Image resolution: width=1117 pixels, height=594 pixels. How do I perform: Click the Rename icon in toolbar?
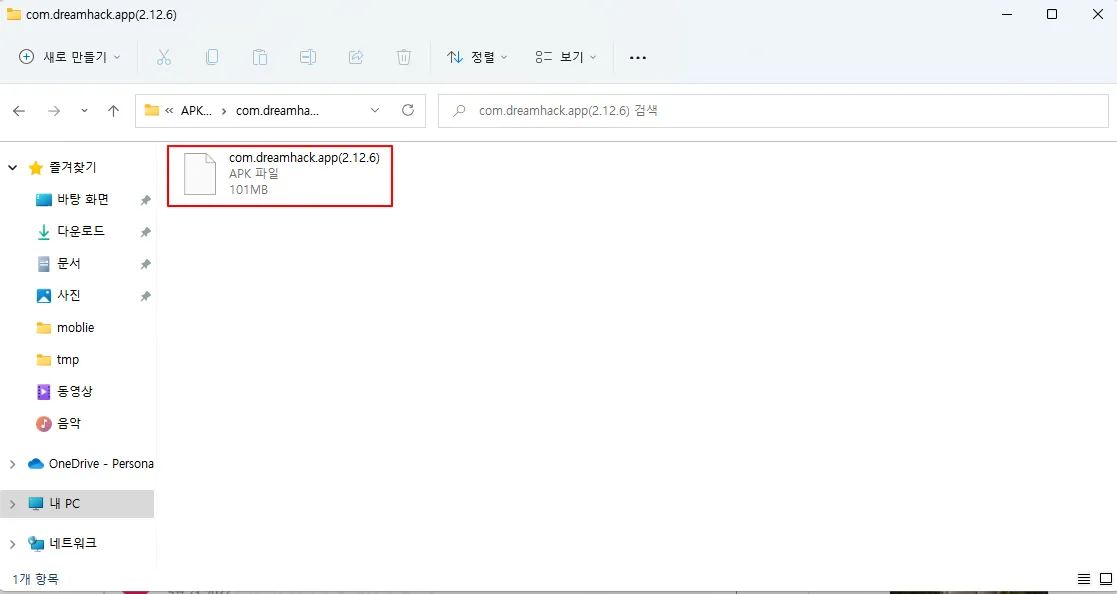point(308,57)
